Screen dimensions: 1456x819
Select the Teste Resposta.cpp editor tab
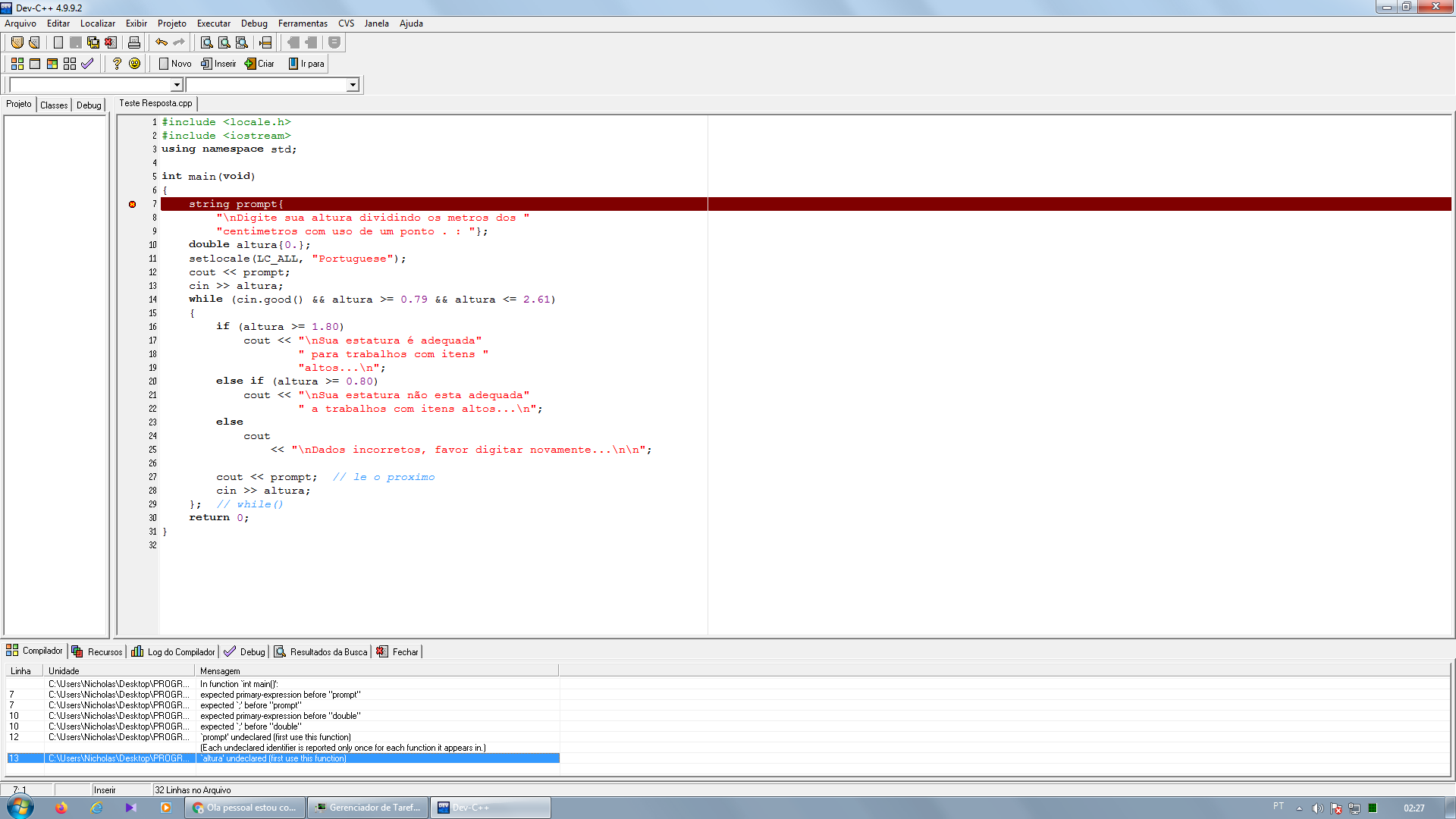pyautogui.click(x=155, y=103)
